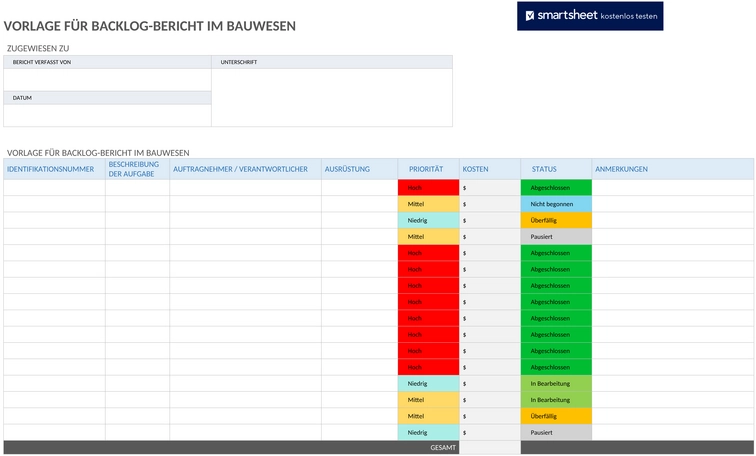756x456 pixels.
Task: Click the 'Überfällig' status in the 'Niedrig' row
Action: pos(556,220)
